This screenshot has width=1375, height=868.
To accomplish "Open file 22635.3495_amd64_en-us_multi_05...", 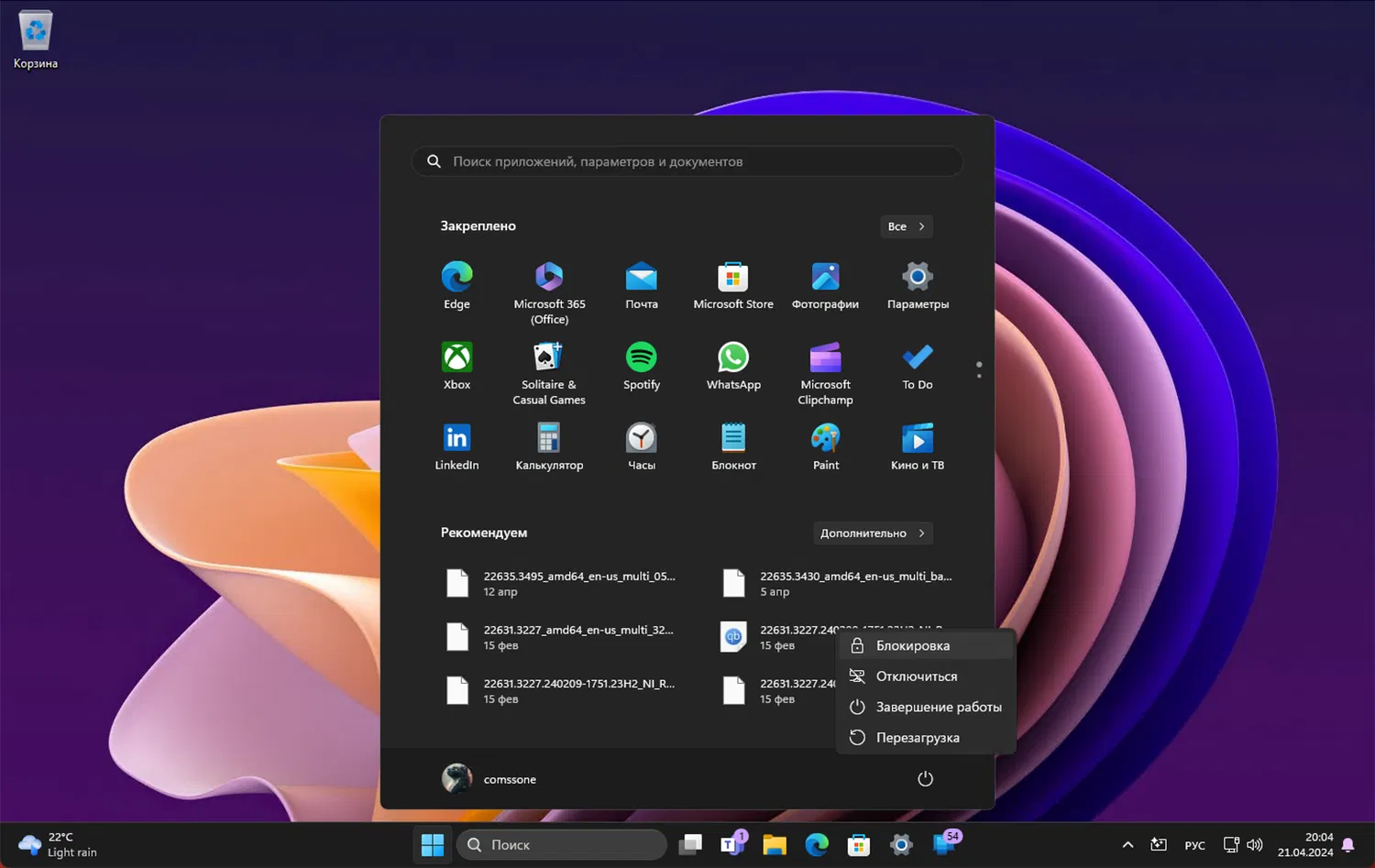I will [561, 584].
